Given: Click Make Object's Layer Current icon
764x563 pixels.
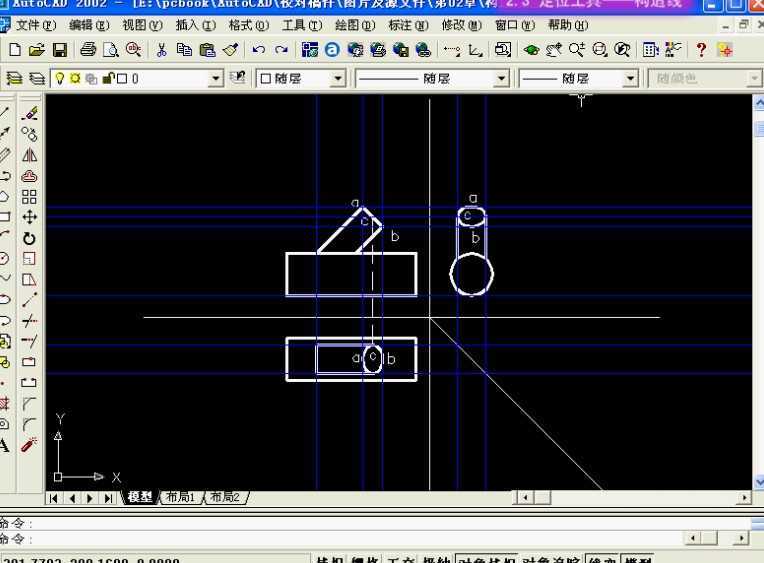Looking at the screenshot, I should (14, 78).
